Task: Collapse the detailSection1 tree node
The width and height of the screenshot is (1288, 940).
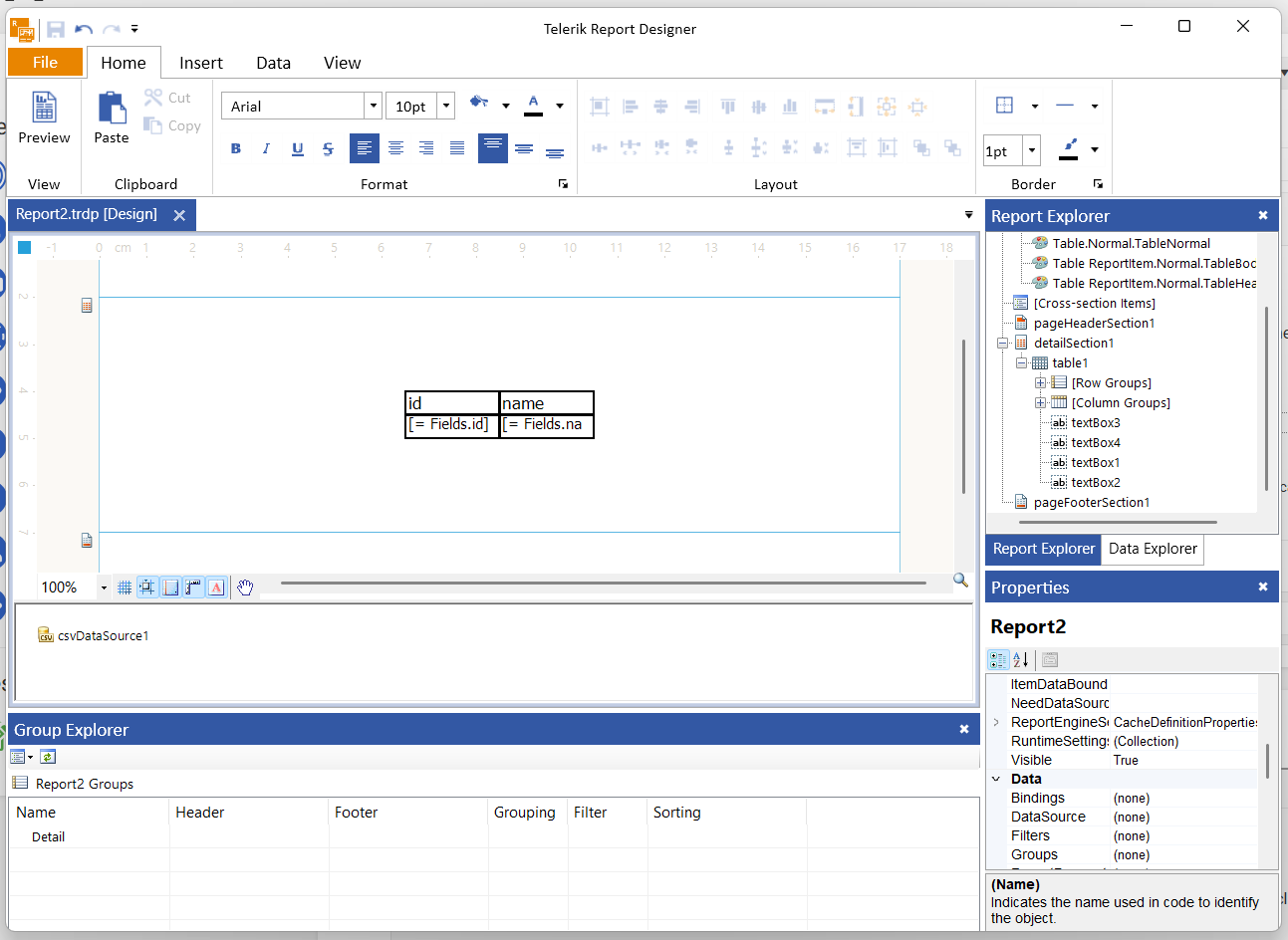Action: click(x=1002, y=343)
